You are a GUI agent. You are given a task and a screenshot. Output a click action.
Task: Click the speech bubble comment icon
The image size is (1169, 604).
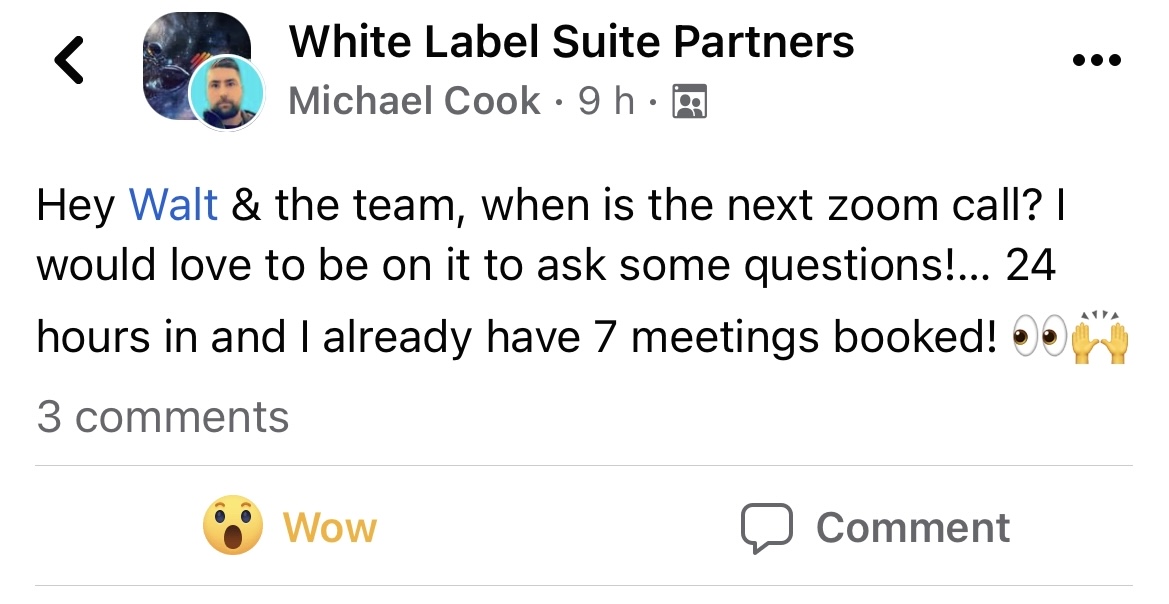tap(766, 528)
